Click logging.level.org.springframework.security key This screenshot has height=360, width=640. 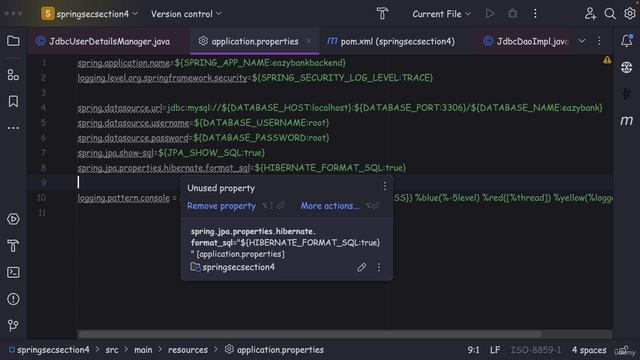point(162,78)
